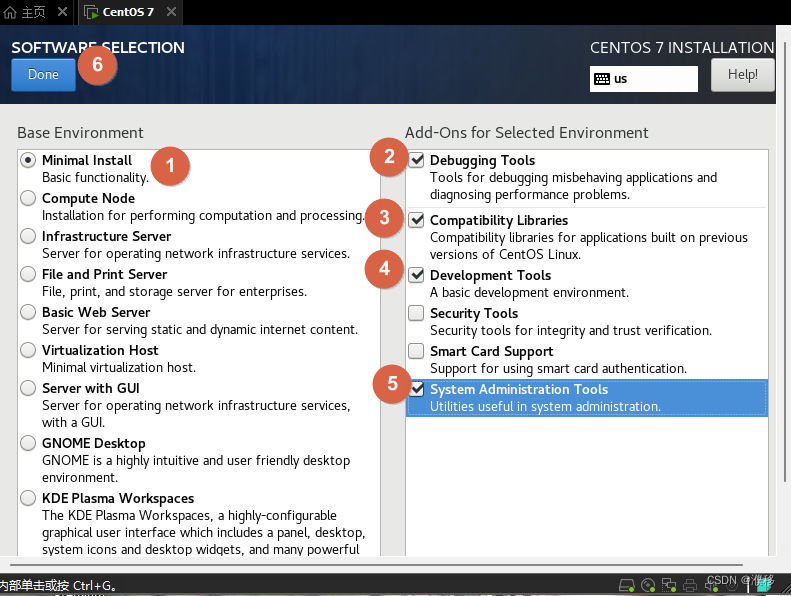Click the 'Basic functionality.' description text

(x=95, y=178)
